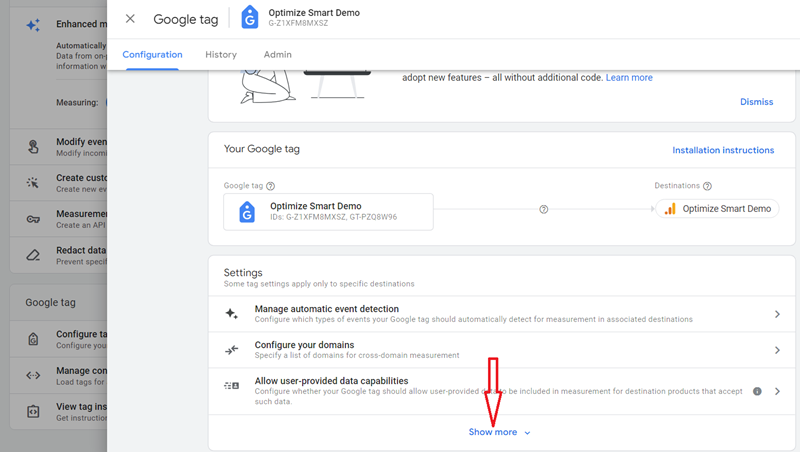Screen dimensions: 800x452
Task: Click Modify events touch icon in background page
Action: pyautogui.click(x=33, y=147)
